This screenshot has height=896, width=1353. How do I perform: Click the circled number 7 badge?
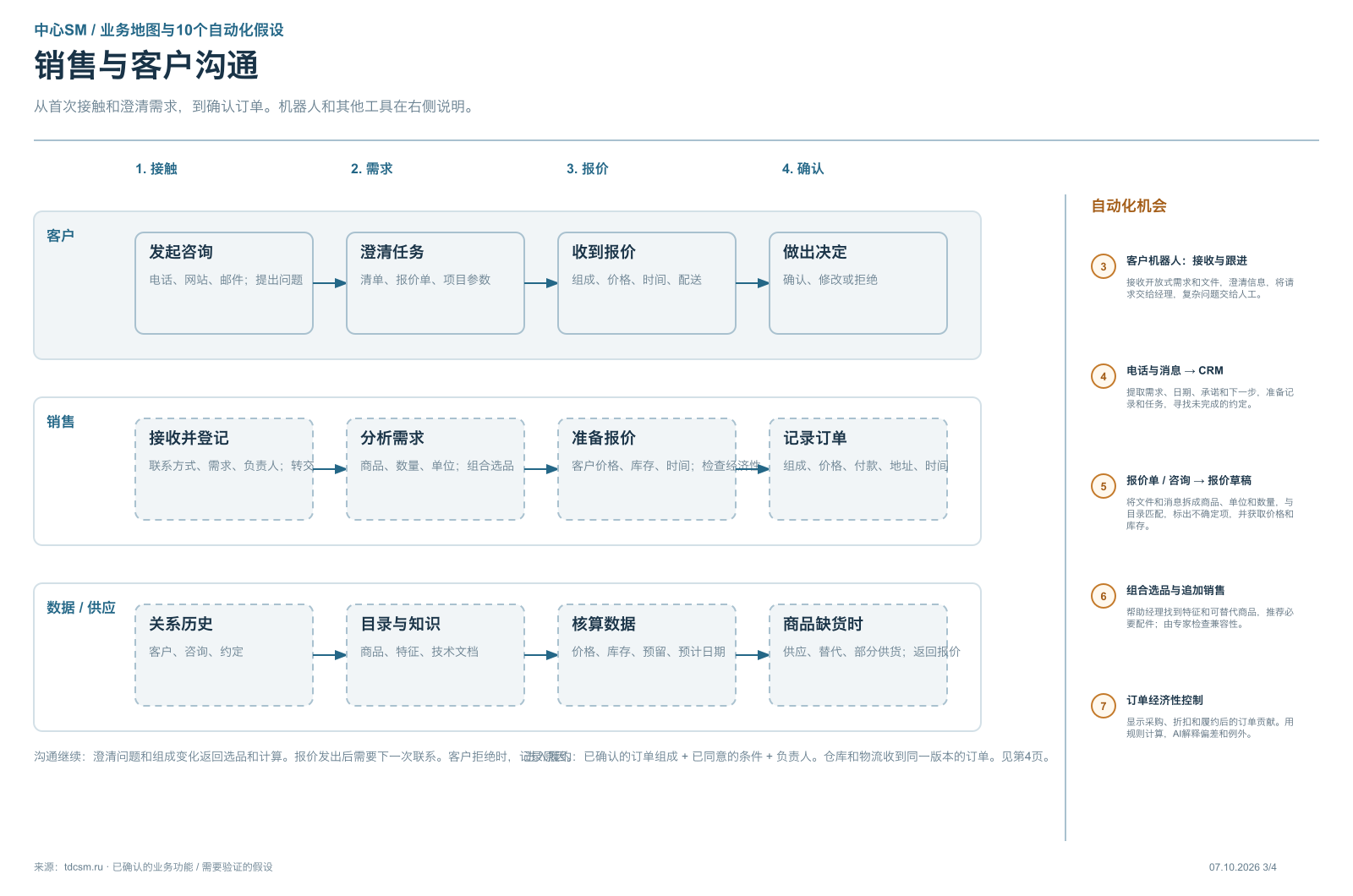pyautogui.click(x=1104, y=706)
